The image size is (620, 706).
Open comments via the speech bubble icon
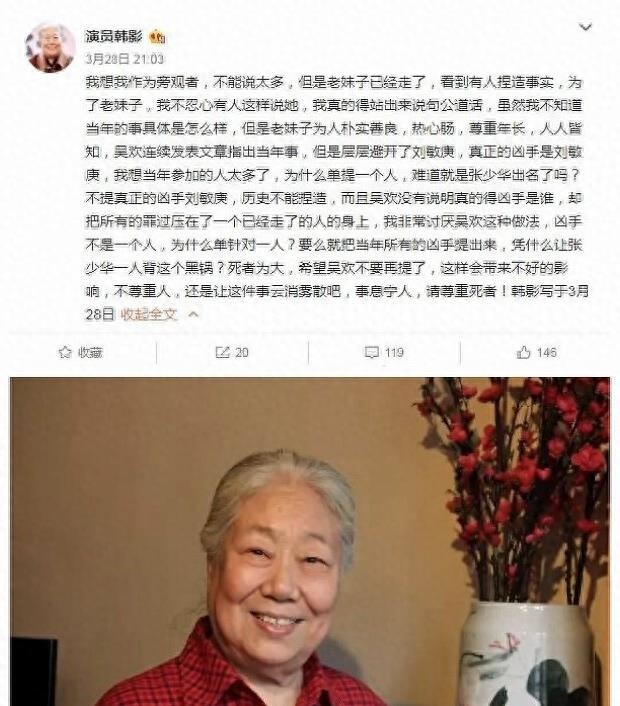click(x=371, y=353)
